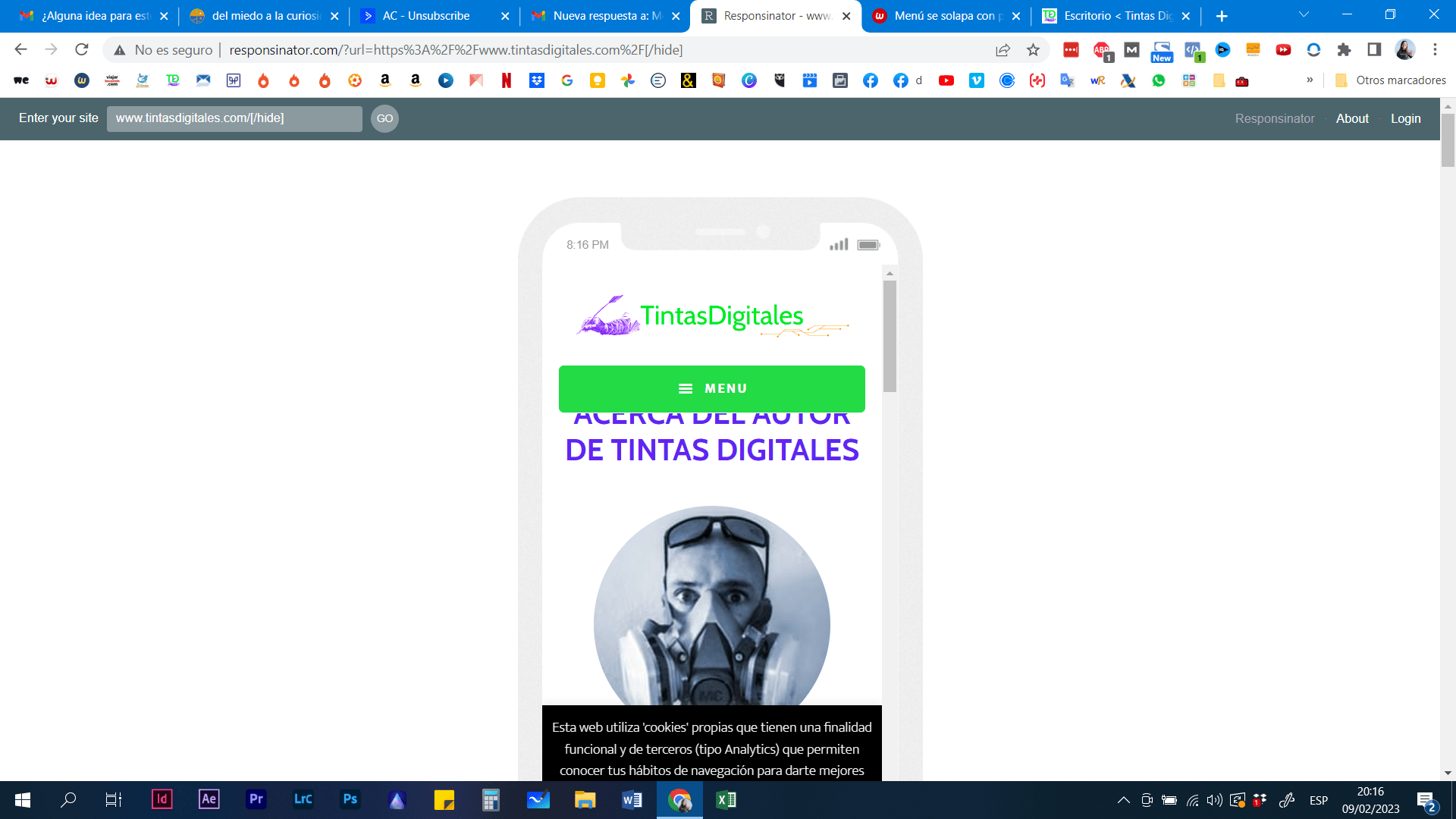
Task: Open the WeTransfer bookmark
Action: pos(21,80)
